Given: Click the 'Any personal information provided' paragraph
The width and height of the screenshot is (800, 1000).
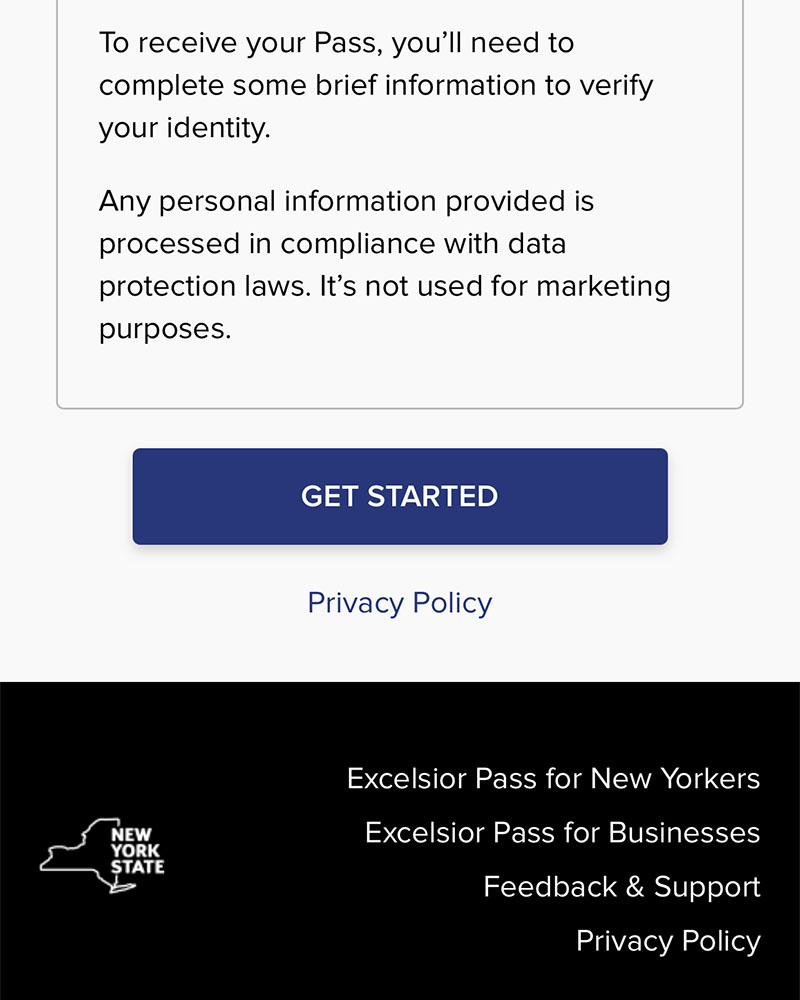Looking at the screenshot, I should pyautogui.click(x=385, y=265).
